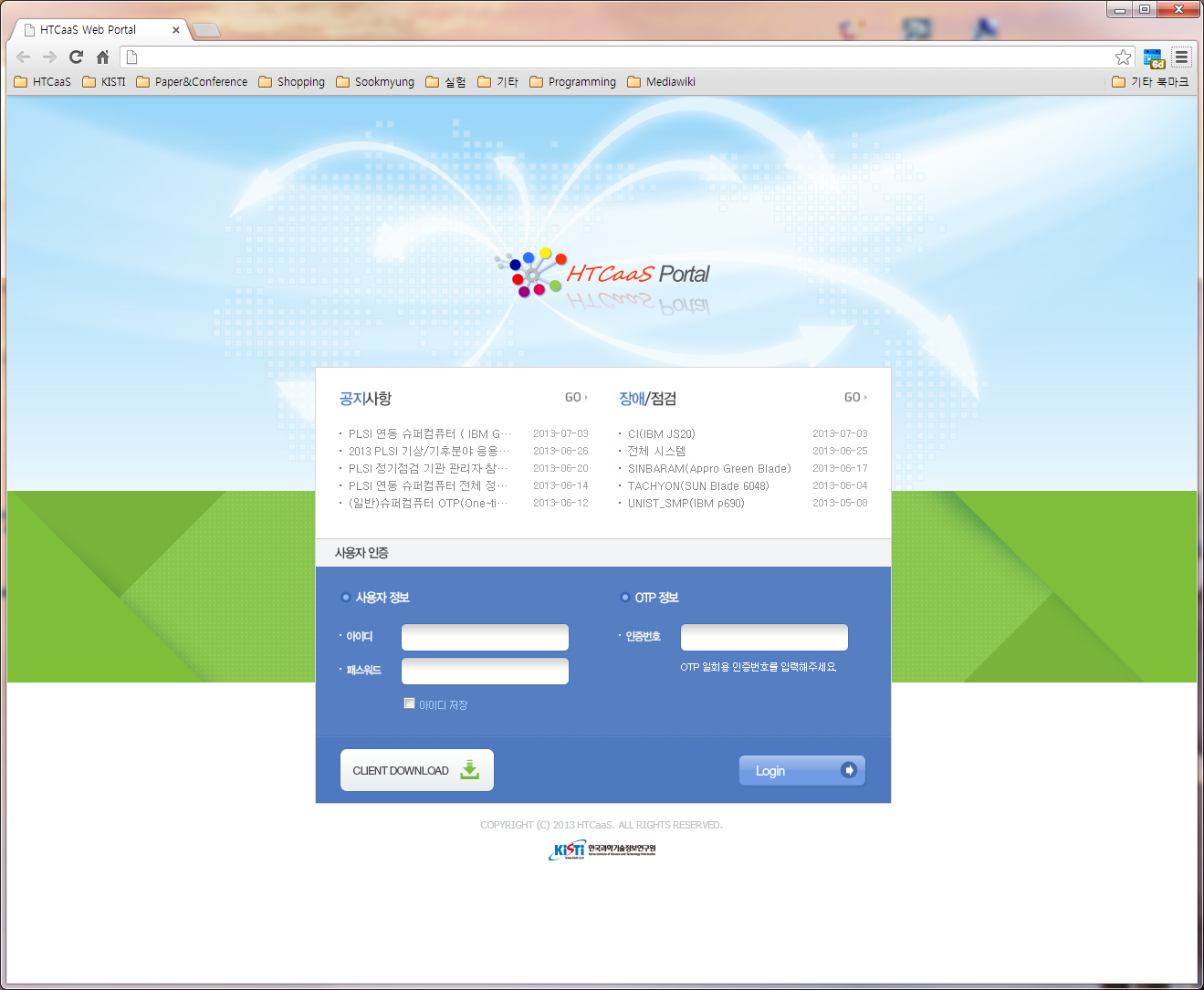Click the 사용자 인증 heading
1204x990 pixels.
click(361, 553)
